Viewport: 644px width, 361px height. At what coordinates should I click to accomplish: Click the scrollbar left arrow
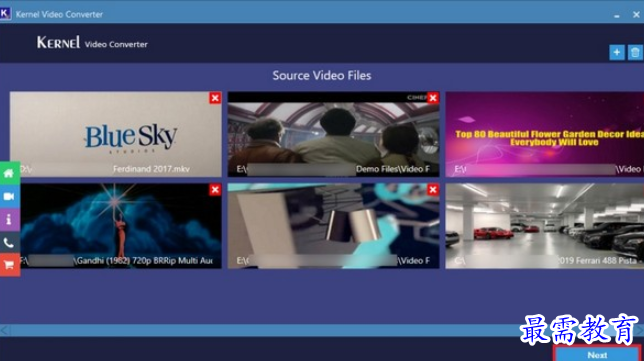tap(5, 330)
